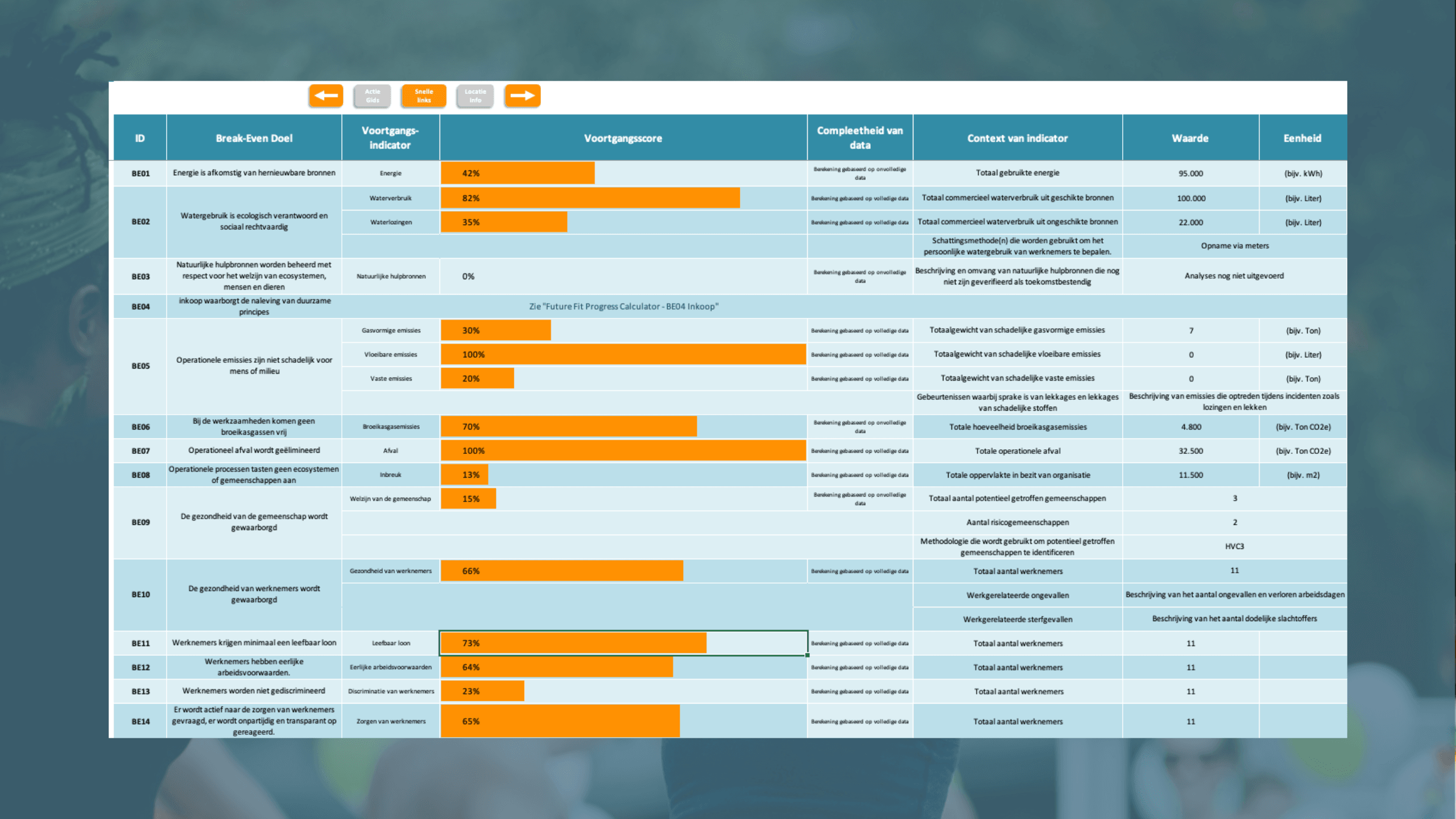
Task: Select the BE14 ID cell
Action: (140, 721)
